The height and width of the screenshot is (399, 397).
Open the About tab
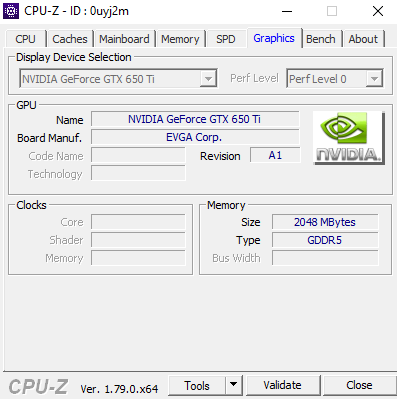click(363, 39)
